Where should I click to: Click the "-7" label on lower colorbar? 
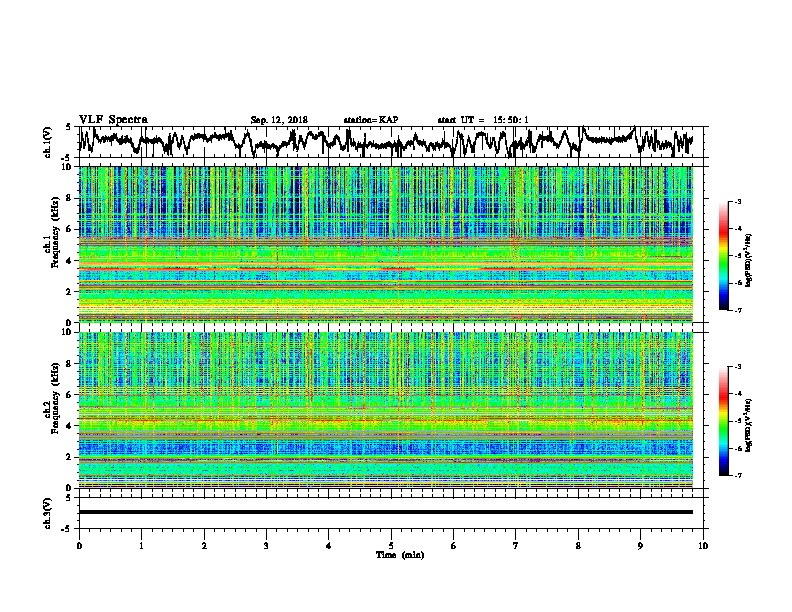click(x=737, y=475)
